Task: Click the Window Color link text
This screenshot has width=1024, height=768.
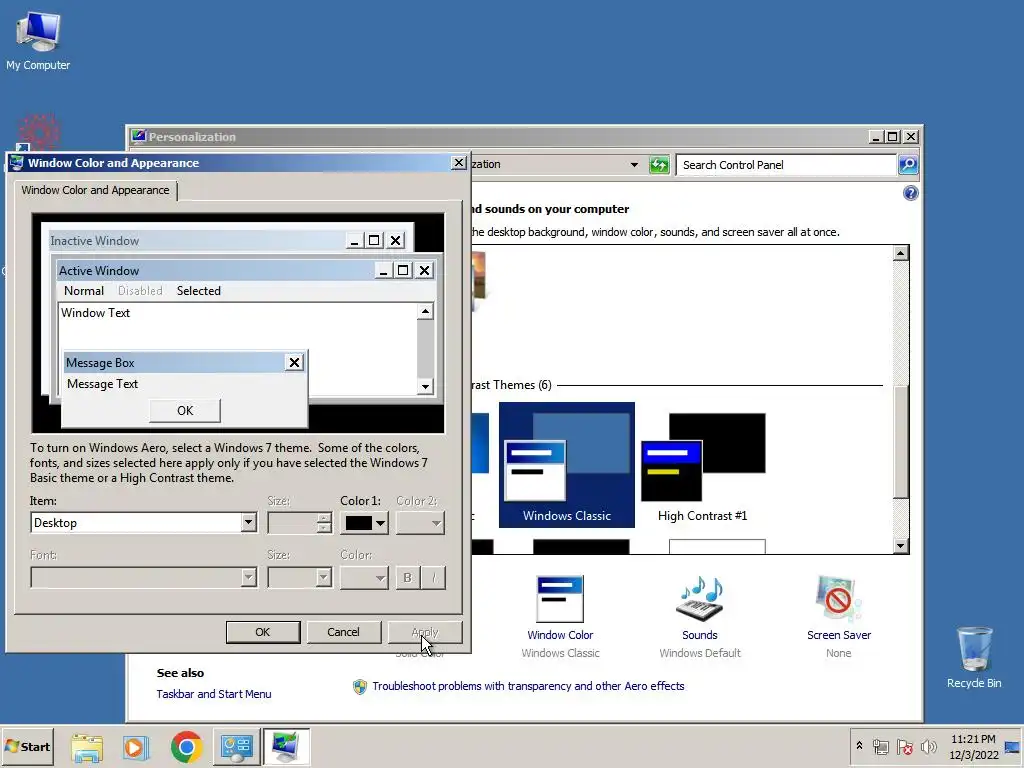Action: click(x=560, y=635)
